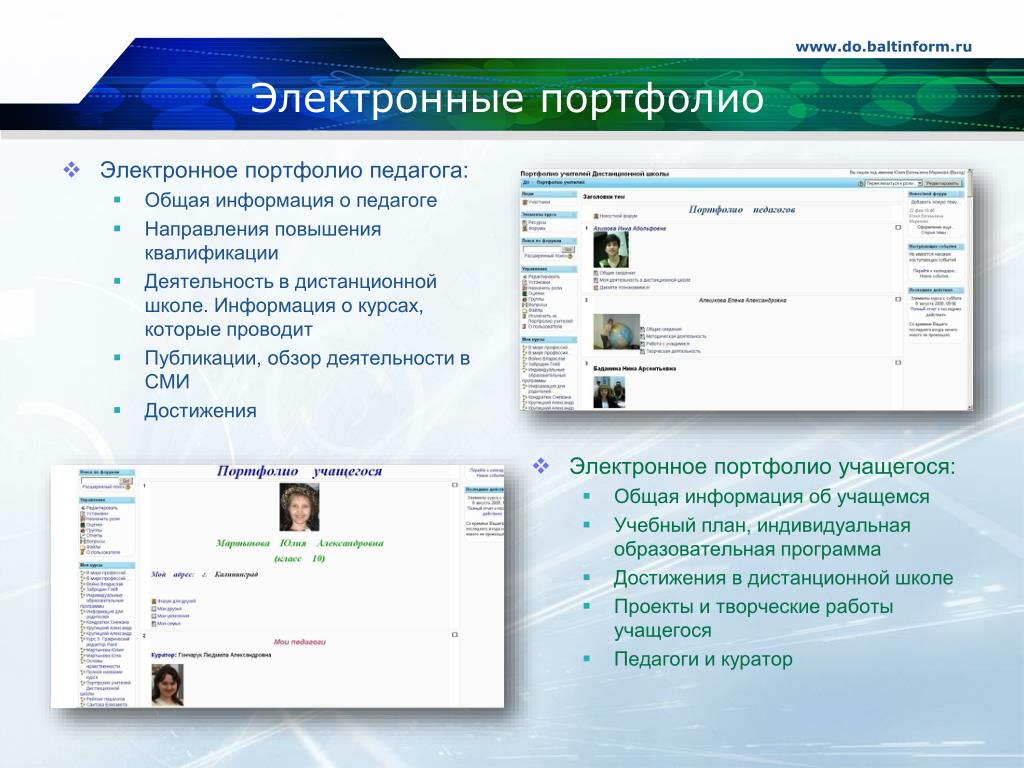Open Участники link in teachers portfolio sidebar
1024x768 pixels.
click(539, 202)
